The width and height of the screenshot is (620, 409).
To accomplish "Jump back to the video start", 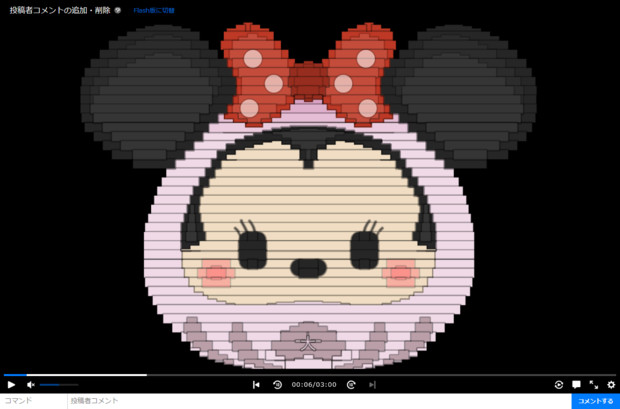I will pos(256,384).
